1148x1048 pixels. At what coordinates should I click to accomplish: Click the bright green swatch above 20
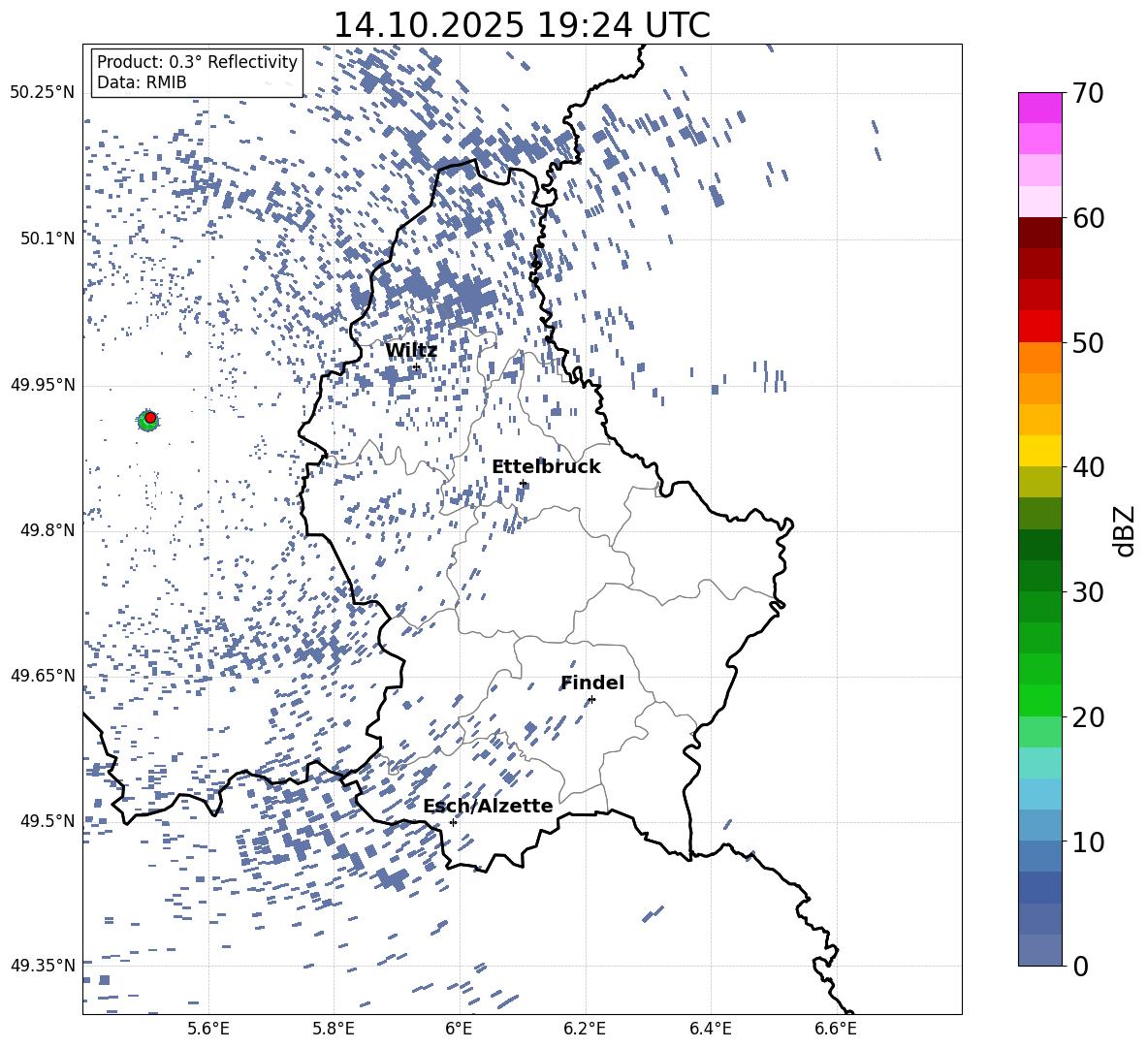1039,700
